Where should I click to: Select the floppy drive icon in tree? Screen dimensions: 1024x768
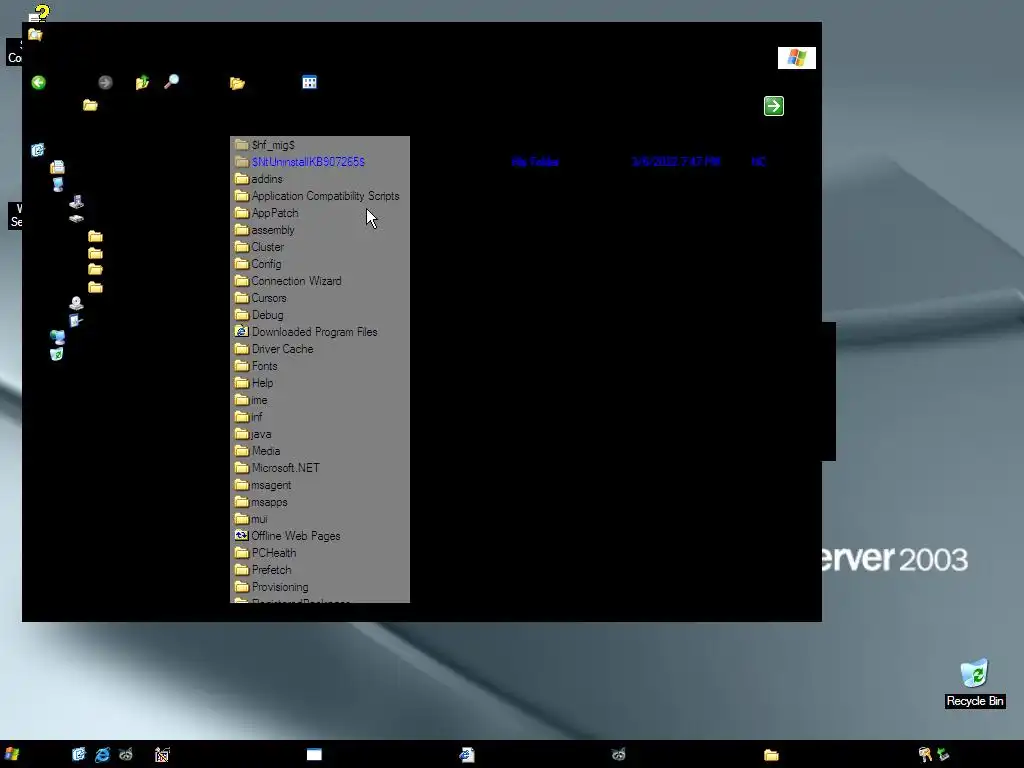[76, 201]
